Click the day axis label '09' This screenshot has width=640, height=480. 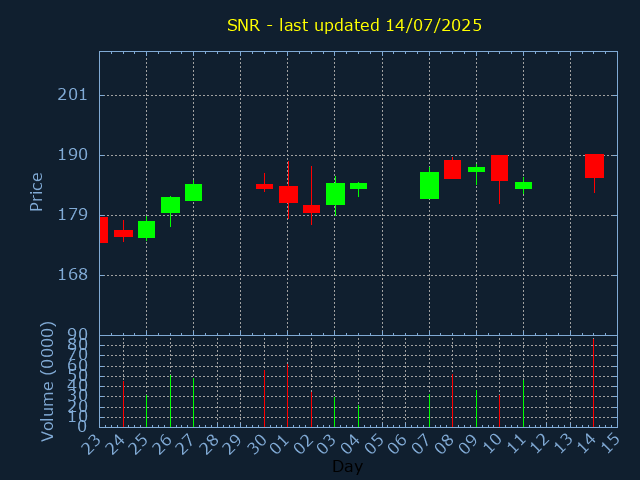click(468, 444)
